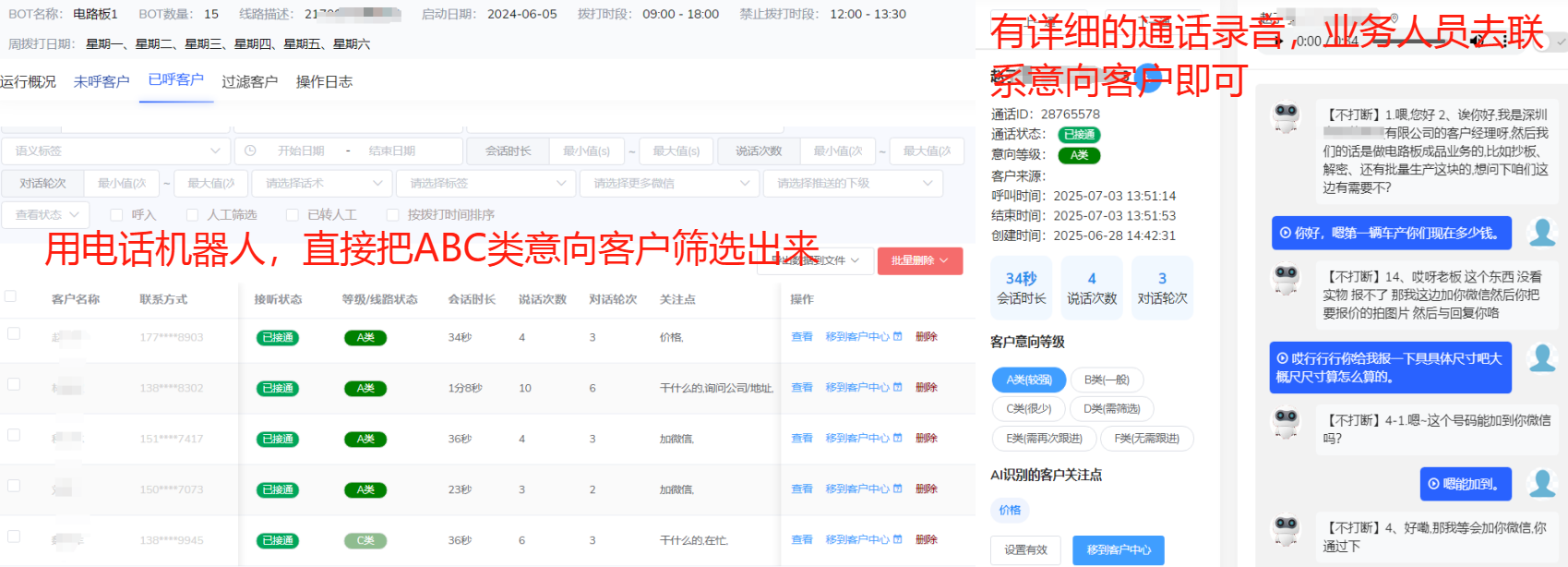Viewport: 1568px width, 567px height.
Task: Click the robot avatar beside first message
Action: [x=1286, y=118]
